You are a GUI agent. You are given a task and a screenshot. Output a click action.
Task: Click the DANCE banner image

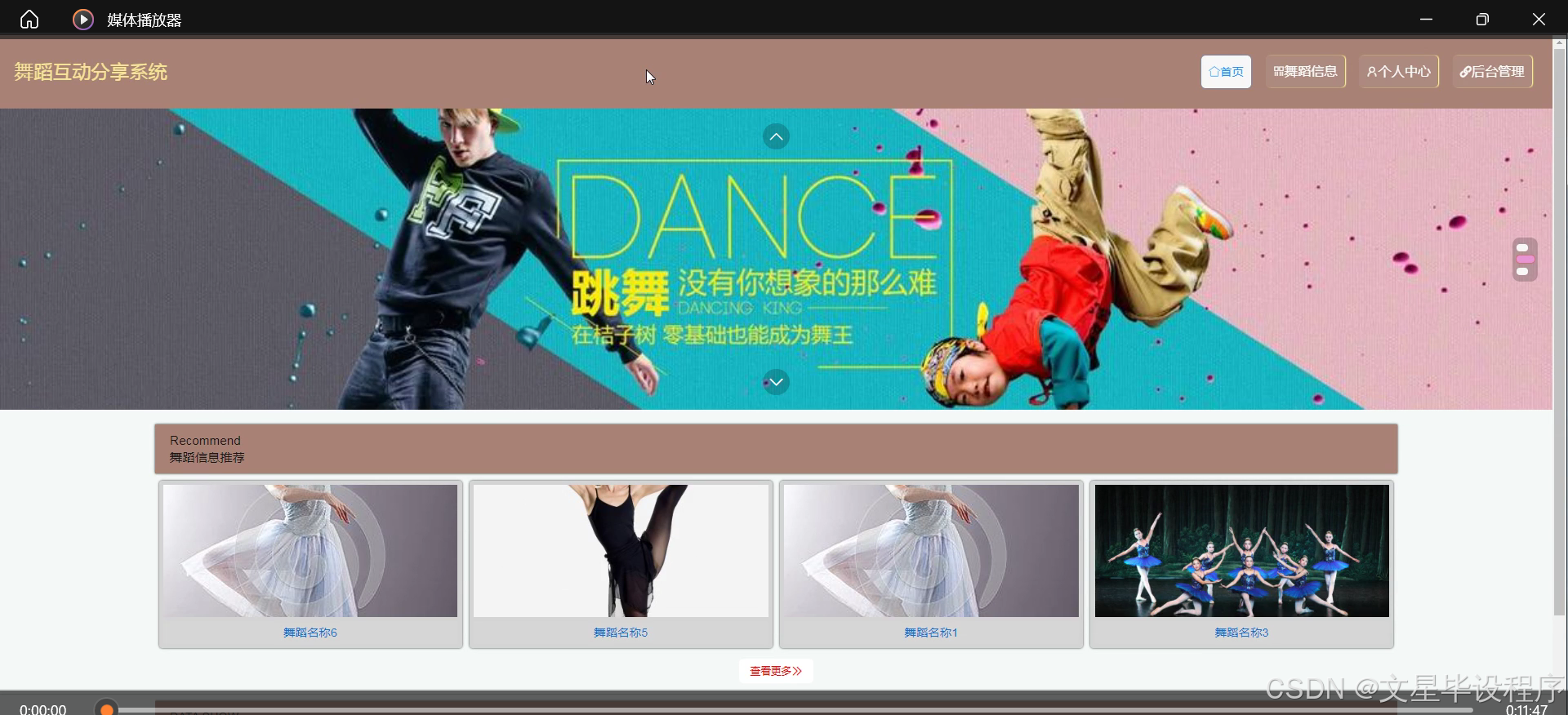776,259
